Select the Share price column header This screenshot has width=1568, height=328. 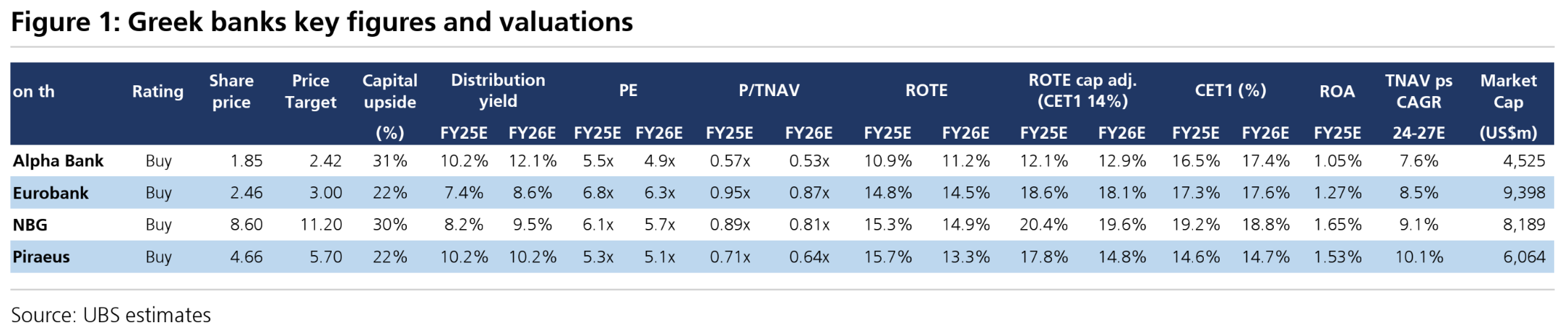tap(231, 92)
